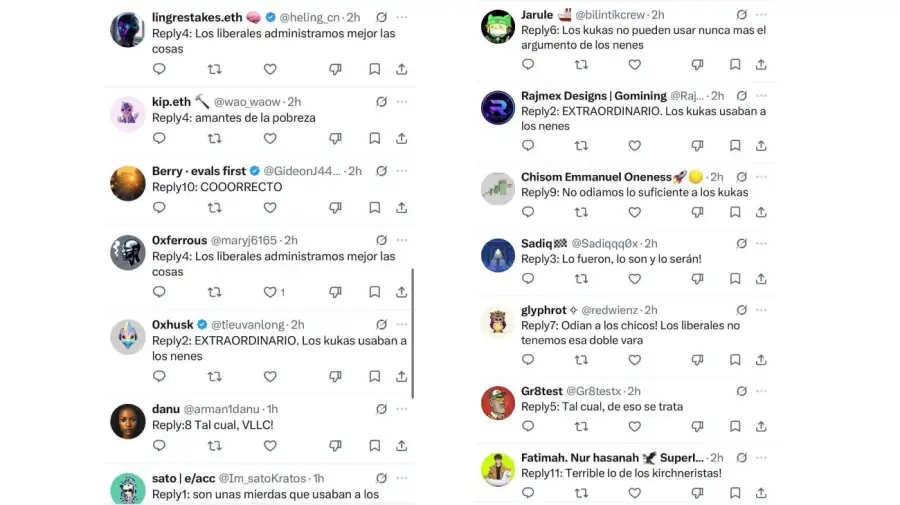900x505 pixels.
Task: Bookmark the 0xferrous reply
Action: [374, 292]
